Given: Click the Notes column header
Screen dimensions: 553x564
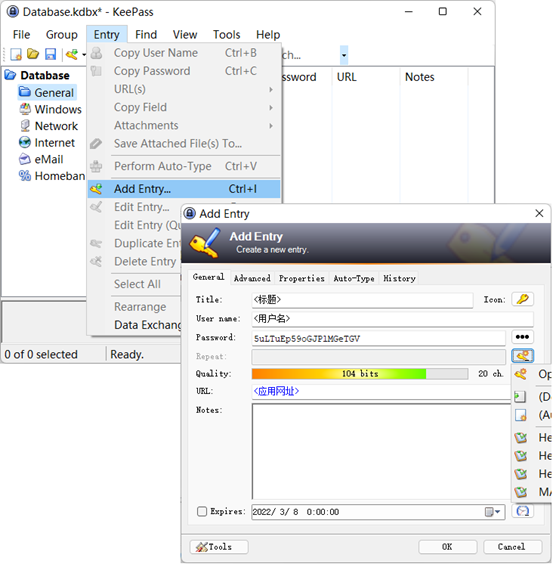Looking at the screenshot, I should [434, 77].
